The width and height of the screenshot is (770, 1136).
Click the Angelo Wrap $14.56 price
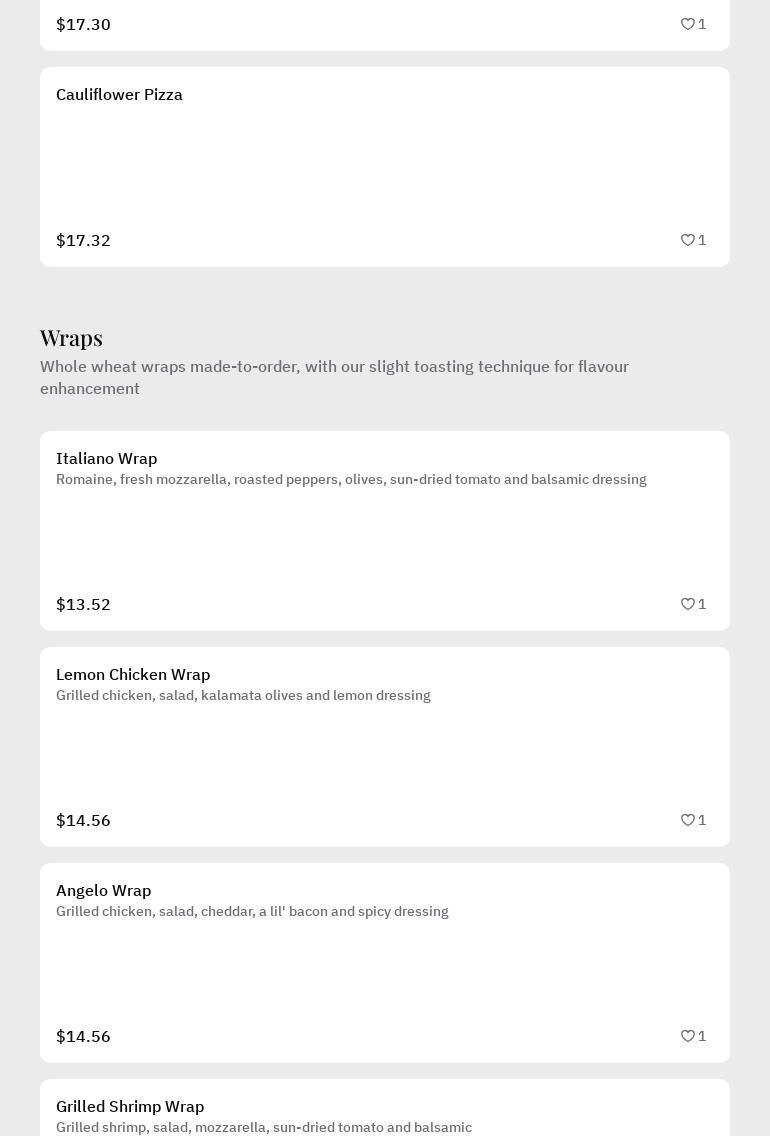click(x=83, y=1037)
